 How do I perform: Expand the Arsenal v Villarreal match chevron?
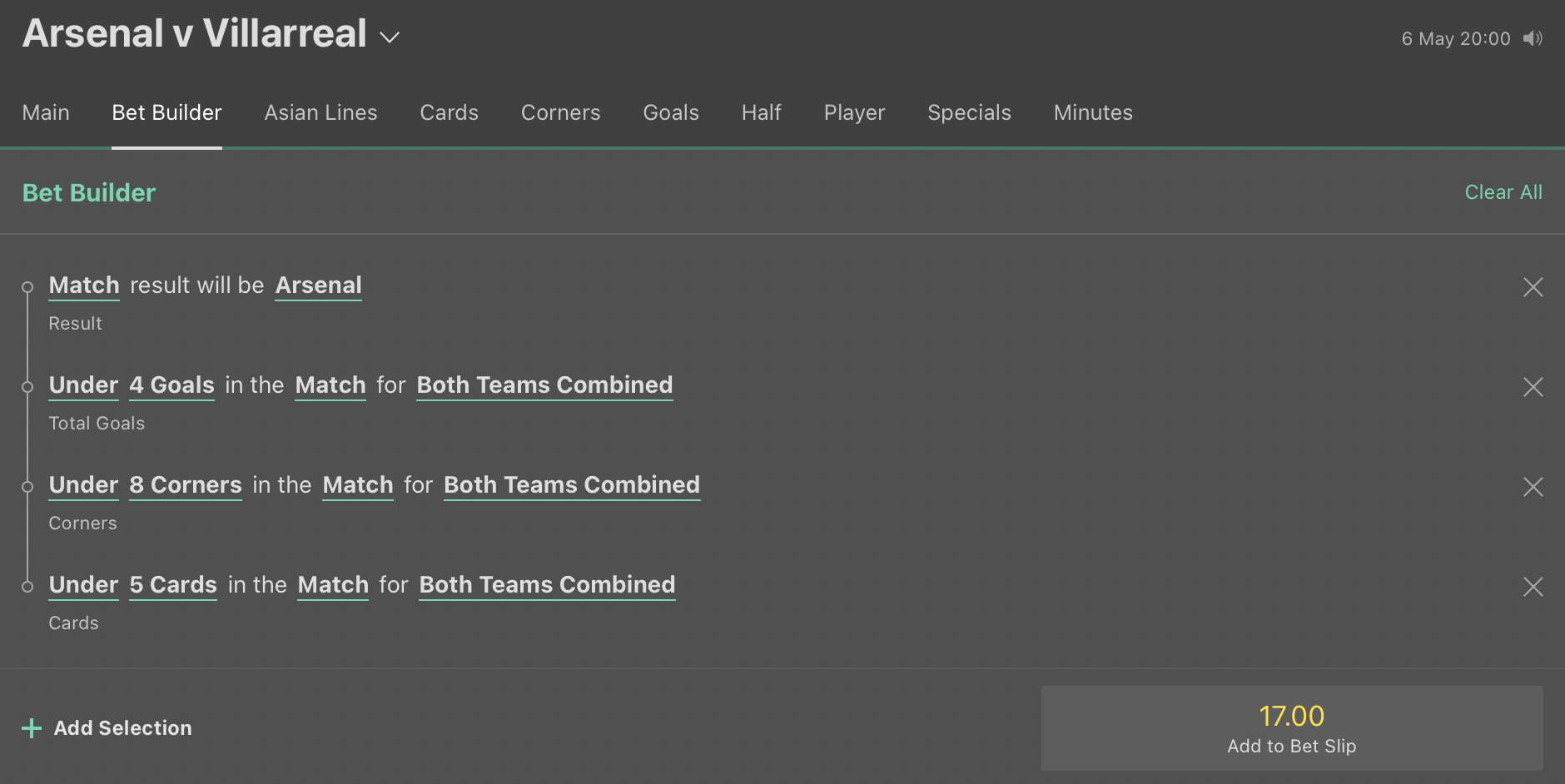coord(390,37)
